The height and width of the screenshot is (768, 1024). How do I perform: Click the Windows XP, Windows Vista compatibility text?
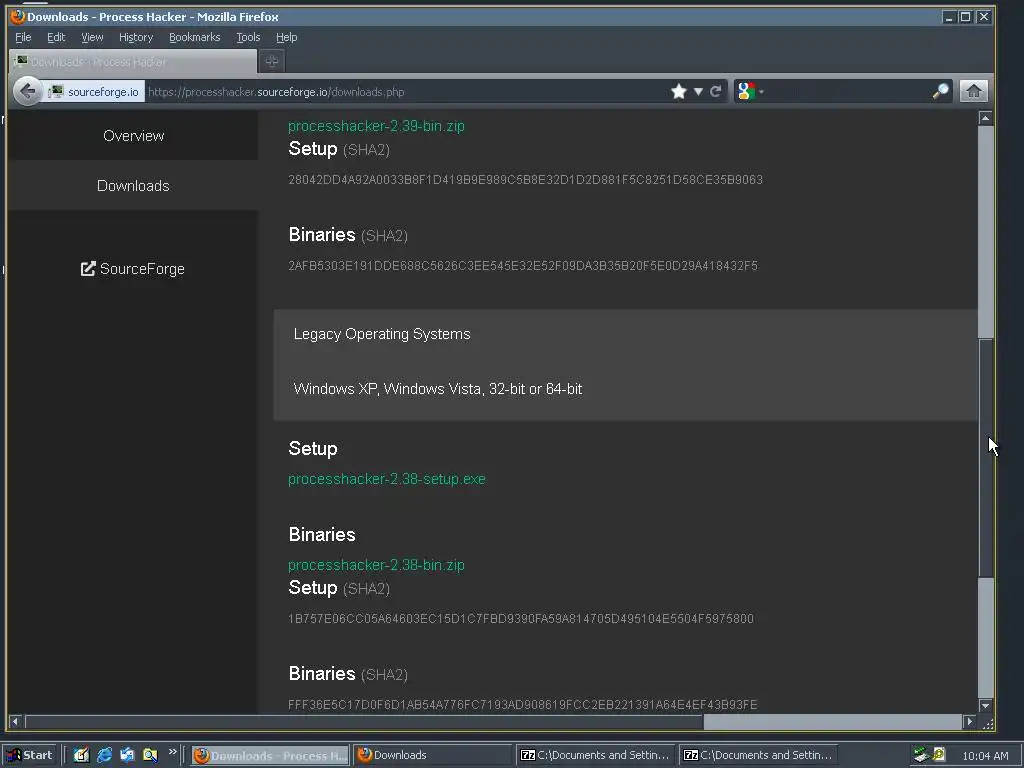pyautogui.click(x=438, y=389)
